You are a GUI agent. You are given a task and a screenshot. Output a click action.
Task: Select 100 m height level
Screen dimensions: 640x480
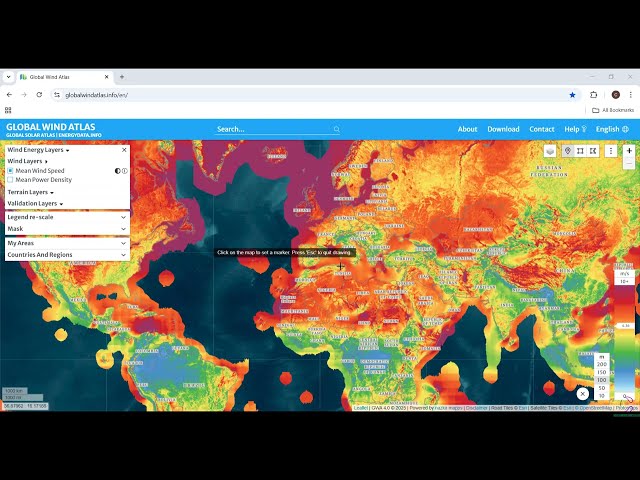click(602, 380)
